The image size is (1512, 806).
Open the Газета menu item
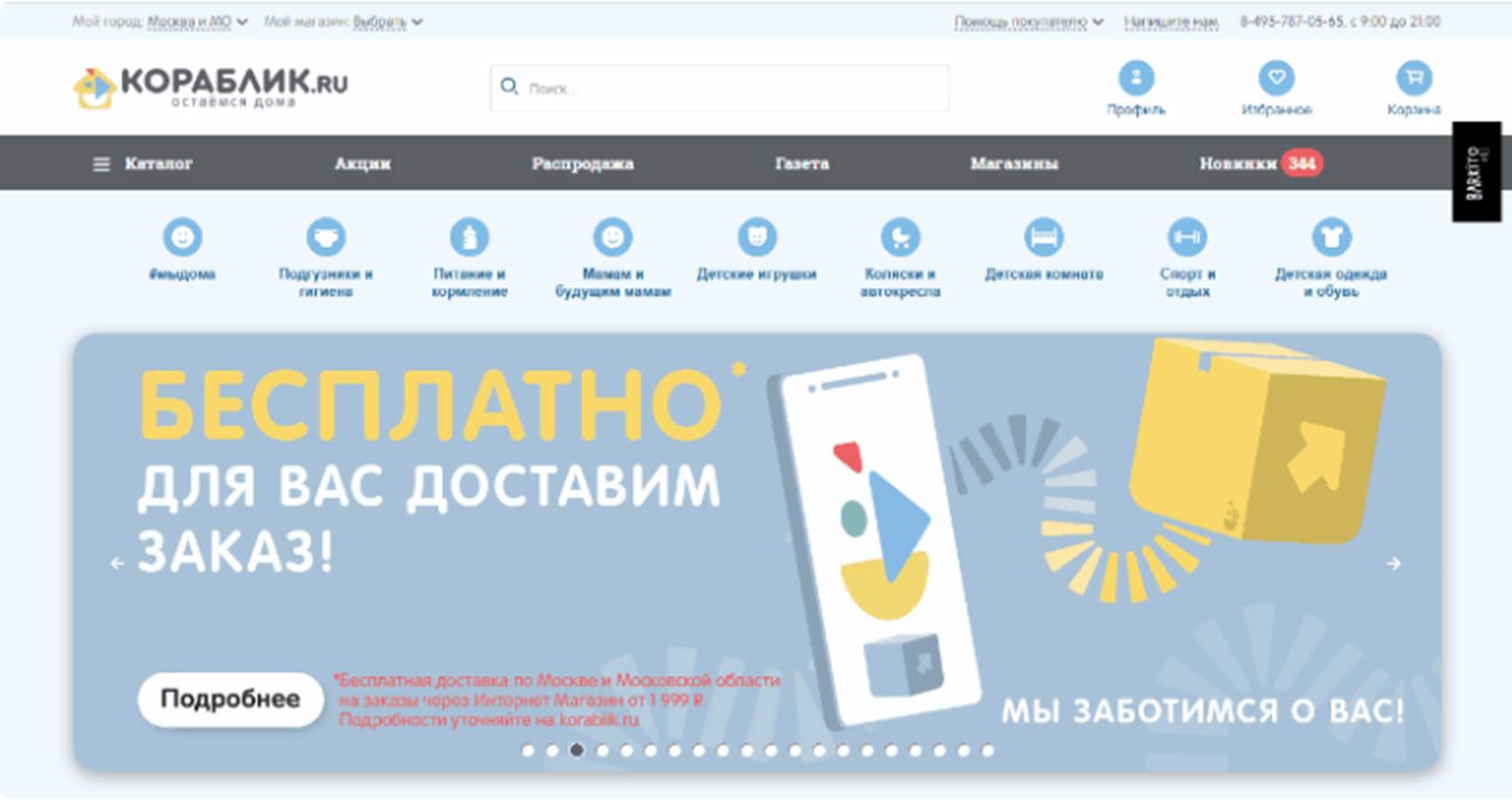(802, 164)
